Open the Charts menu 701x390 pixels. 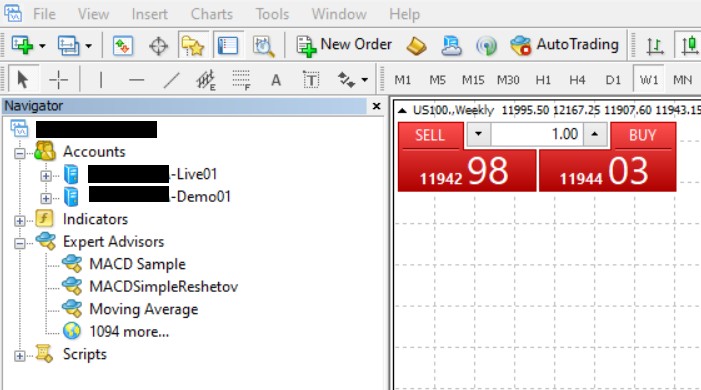tap(211, 14)
